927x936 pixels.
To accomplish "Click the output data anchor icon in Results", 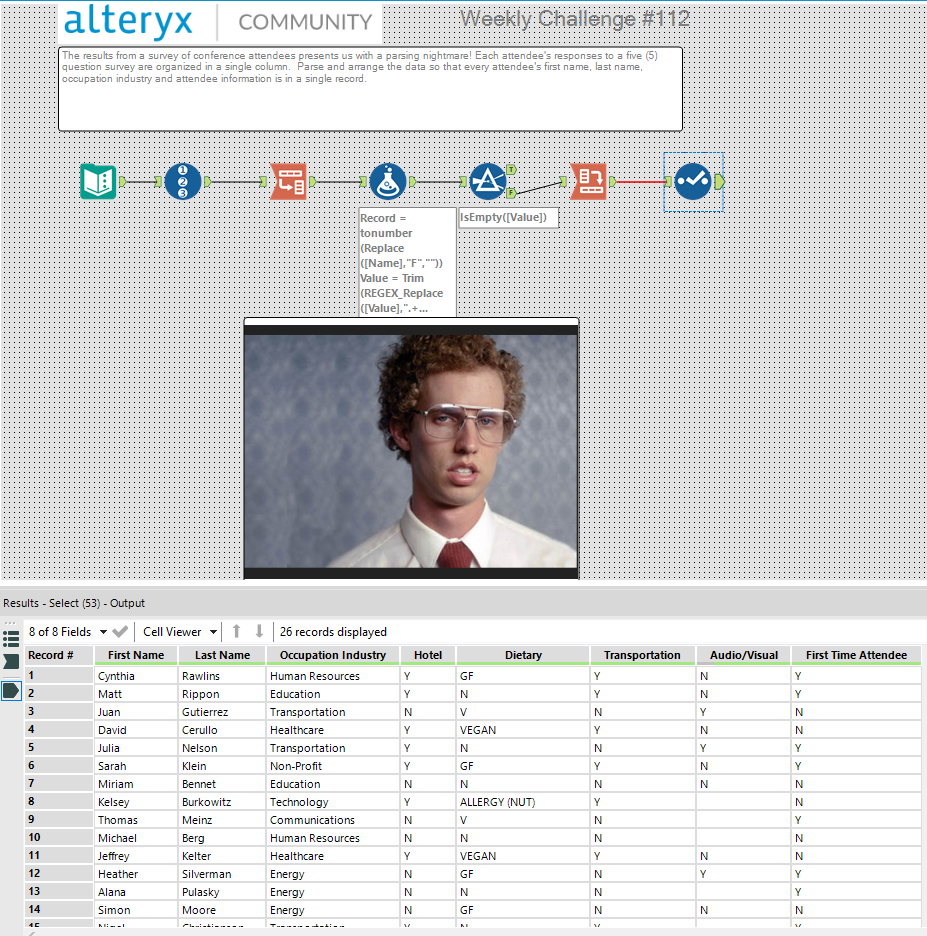I will click(11, 691).
